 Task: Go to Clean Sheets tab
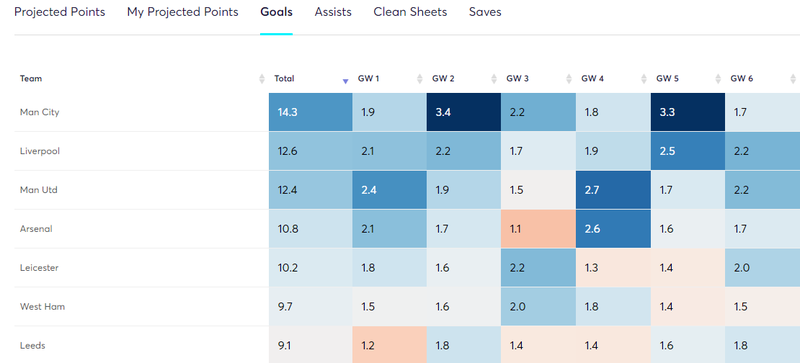click(x=410, y=12)
